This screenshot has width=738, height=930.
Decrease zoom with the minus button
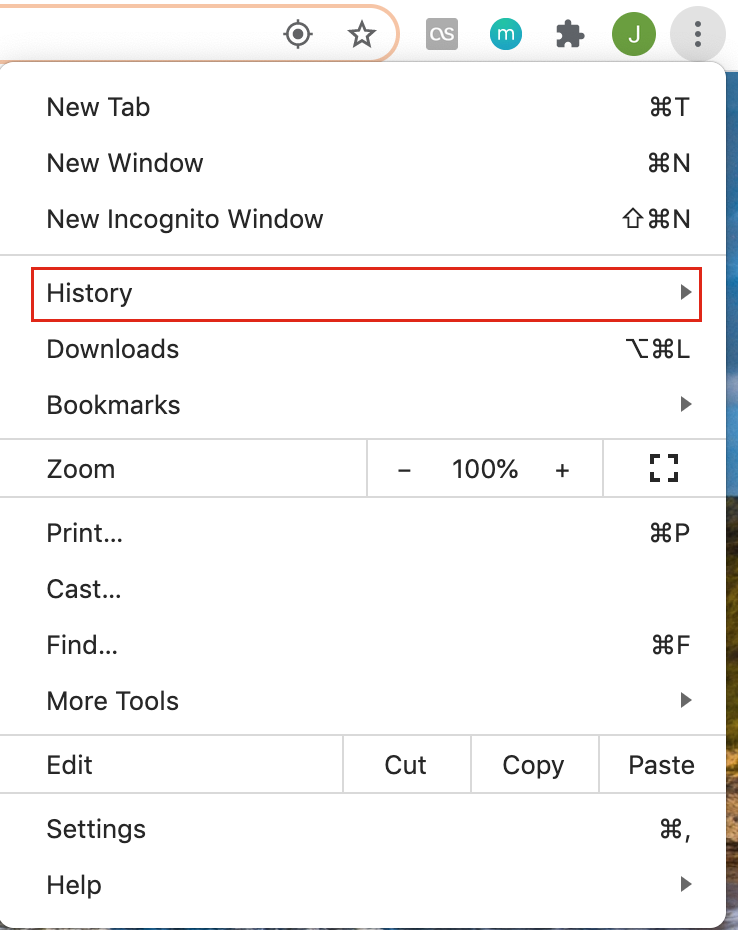point(404,470)
